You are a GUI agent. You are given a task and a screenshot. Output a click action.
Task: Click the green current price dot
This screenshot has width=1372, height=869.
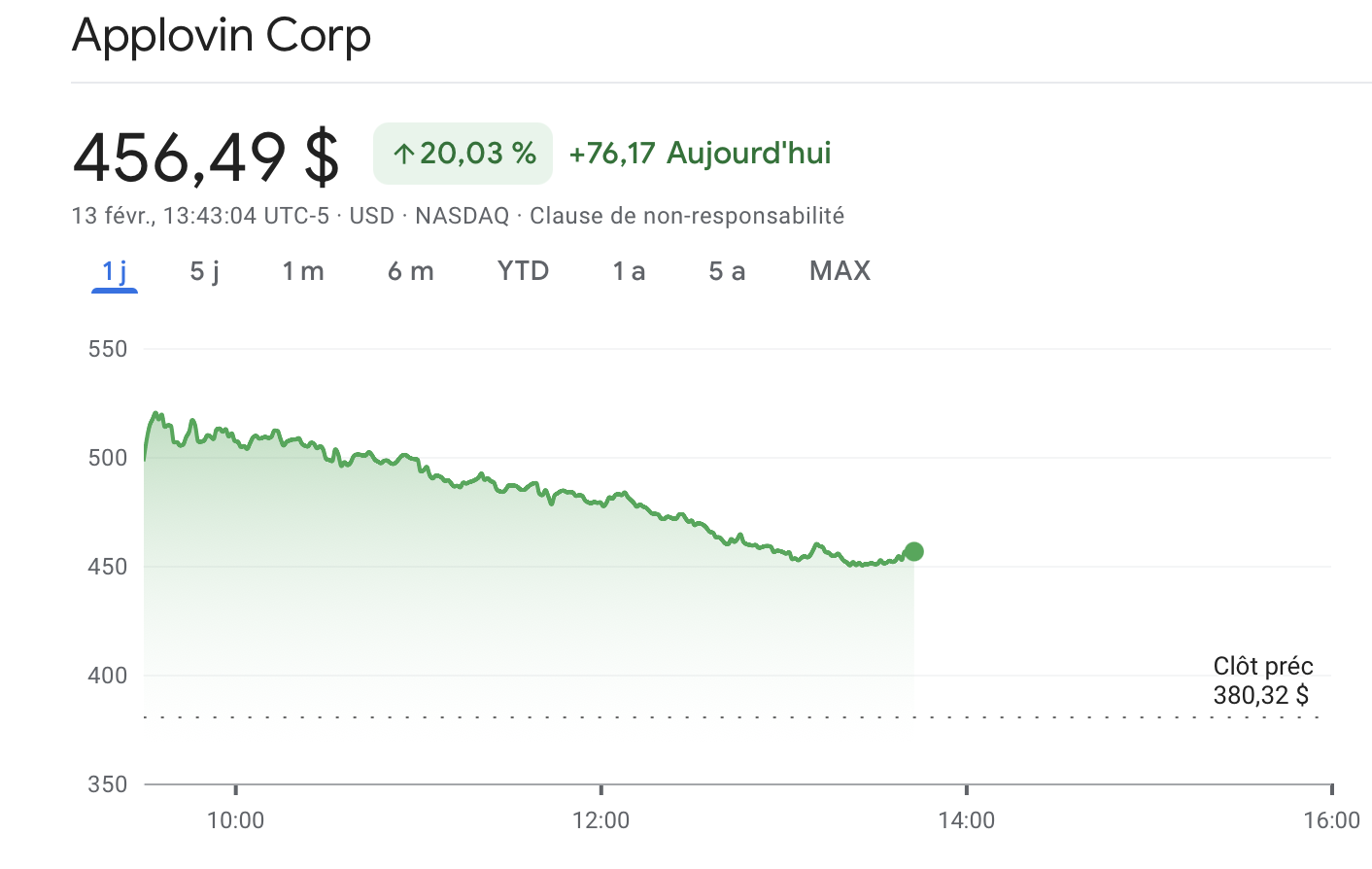pyautogui.click(x=913, y=551)
